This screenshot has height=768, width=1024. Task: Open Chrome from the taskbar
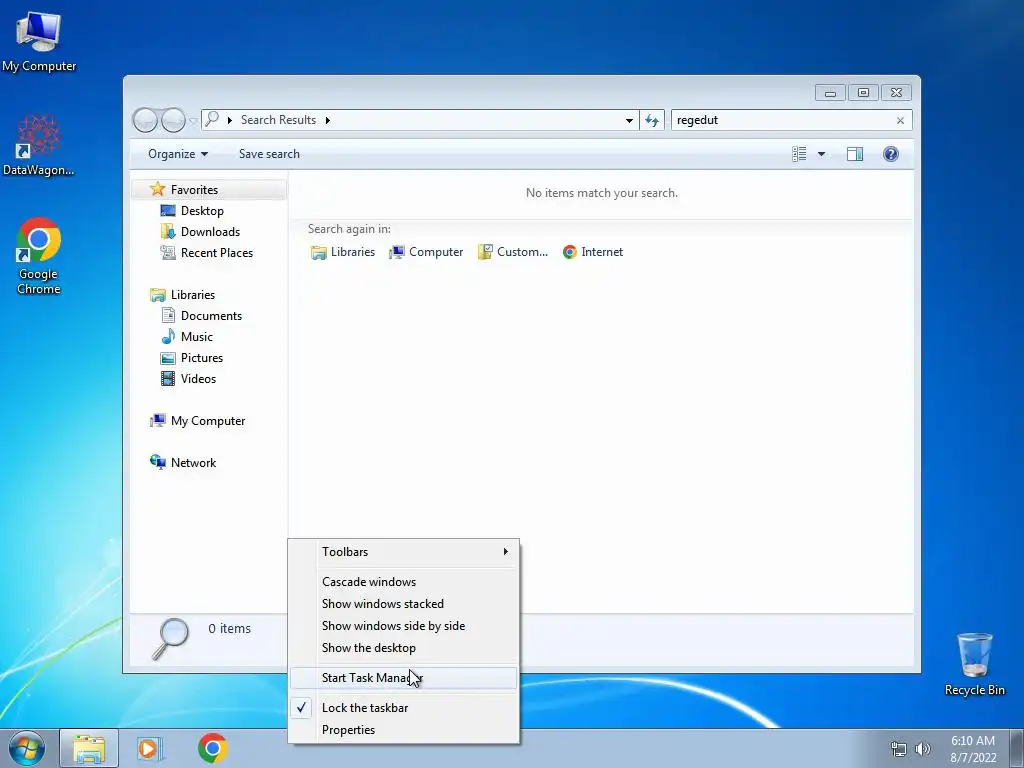213,748
